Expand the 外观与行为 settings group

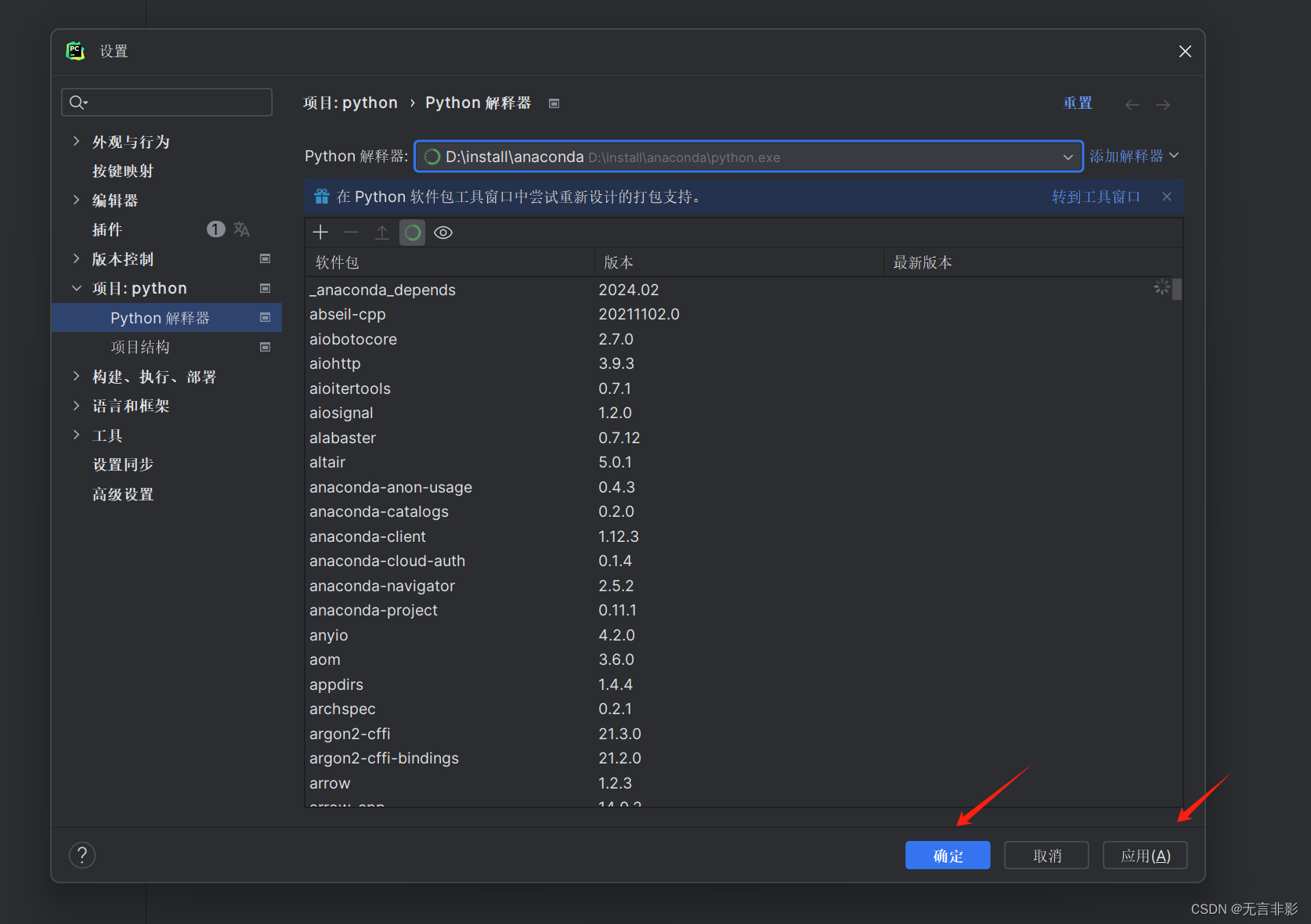76,141
